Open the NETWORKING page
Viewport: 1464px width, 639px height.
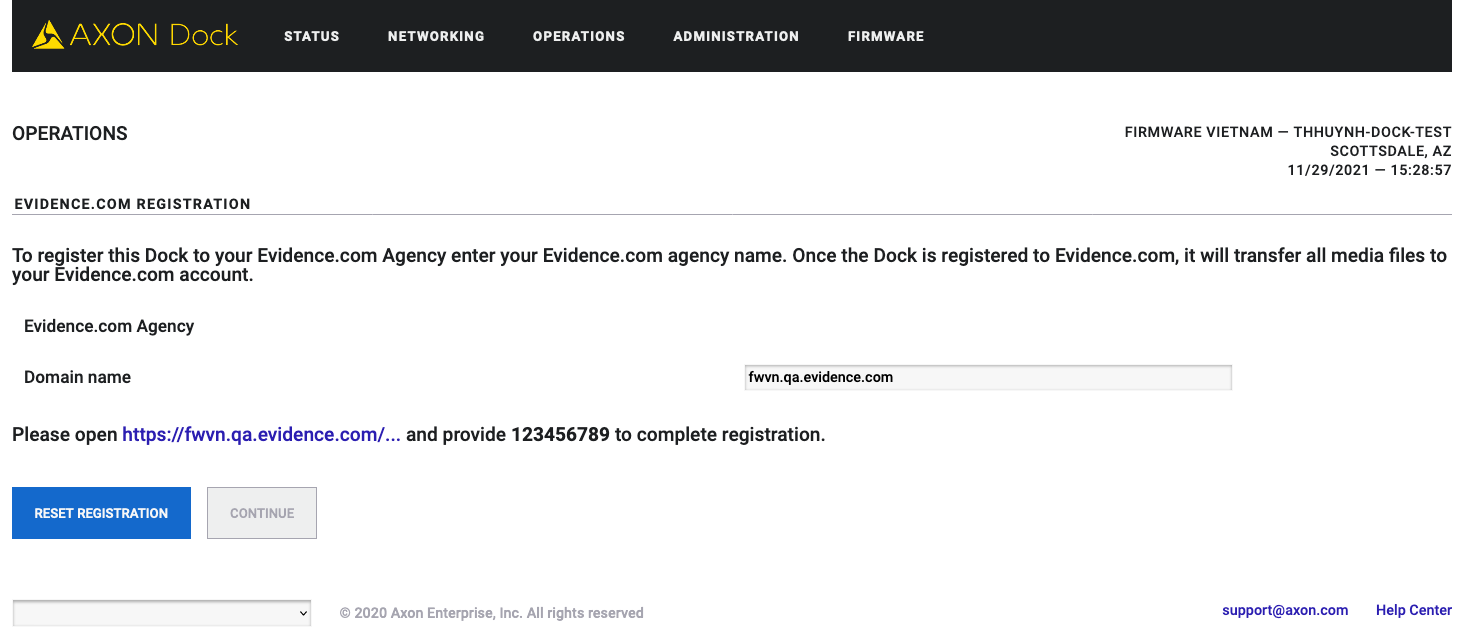[435, 36]
